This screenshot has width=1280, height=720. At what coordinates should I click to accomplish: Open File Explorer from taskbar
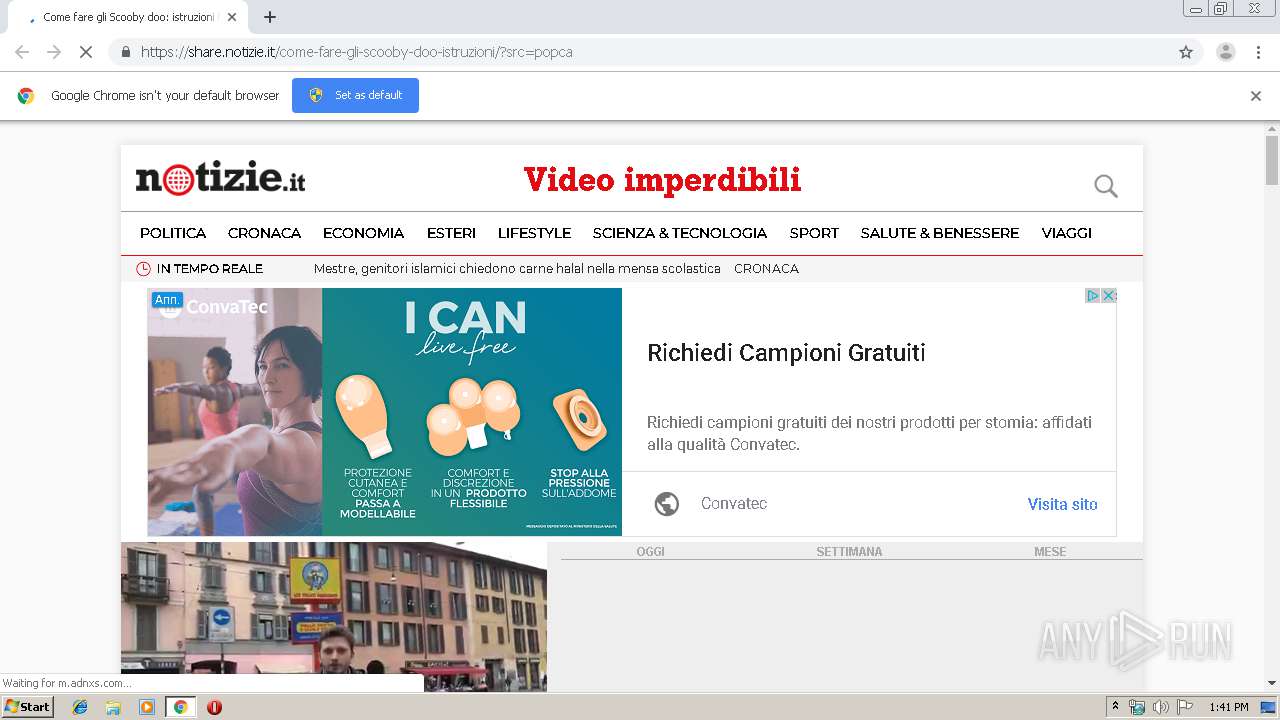pyautogui.click(x=113, y=707)
